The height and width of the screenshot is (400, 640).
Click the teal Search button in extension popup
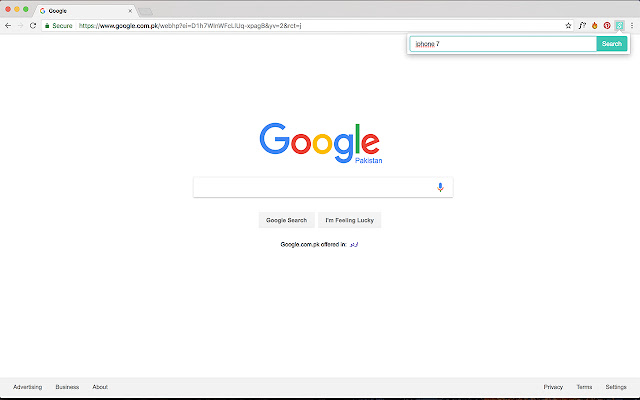pyautogui.click(x=611, y=44)
